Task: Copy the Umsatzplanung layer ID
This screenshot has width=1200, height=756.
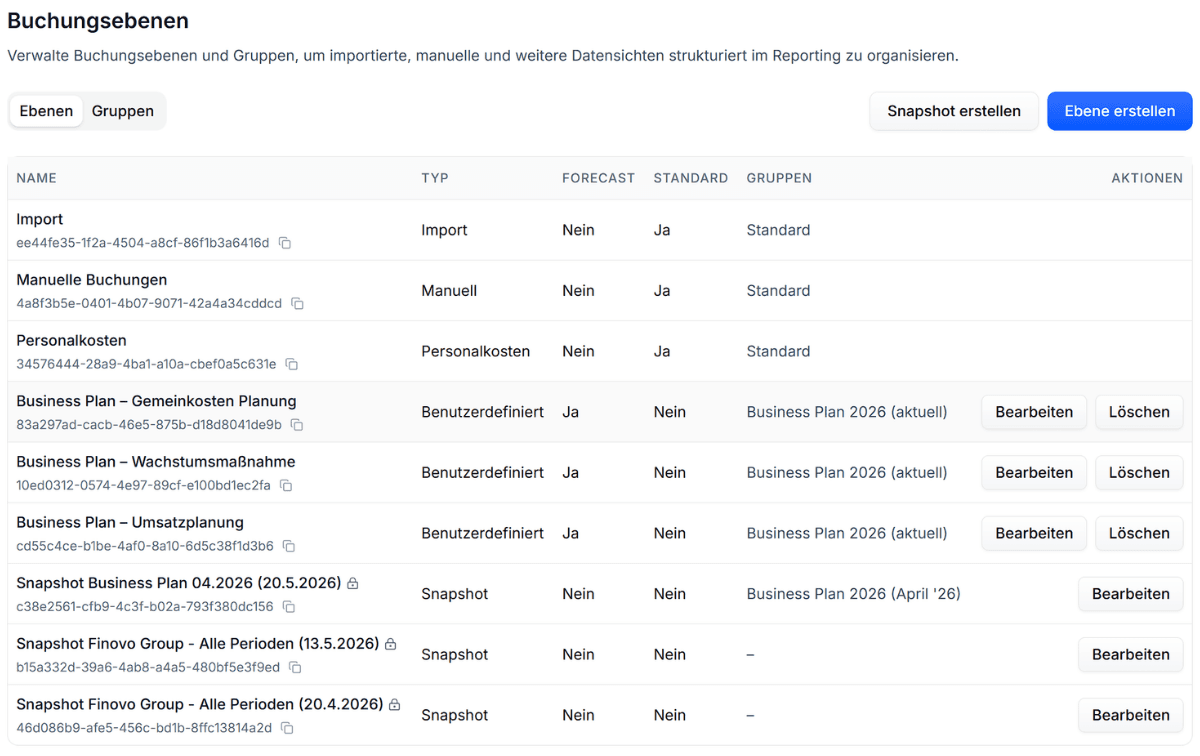Action: point(289,546)
